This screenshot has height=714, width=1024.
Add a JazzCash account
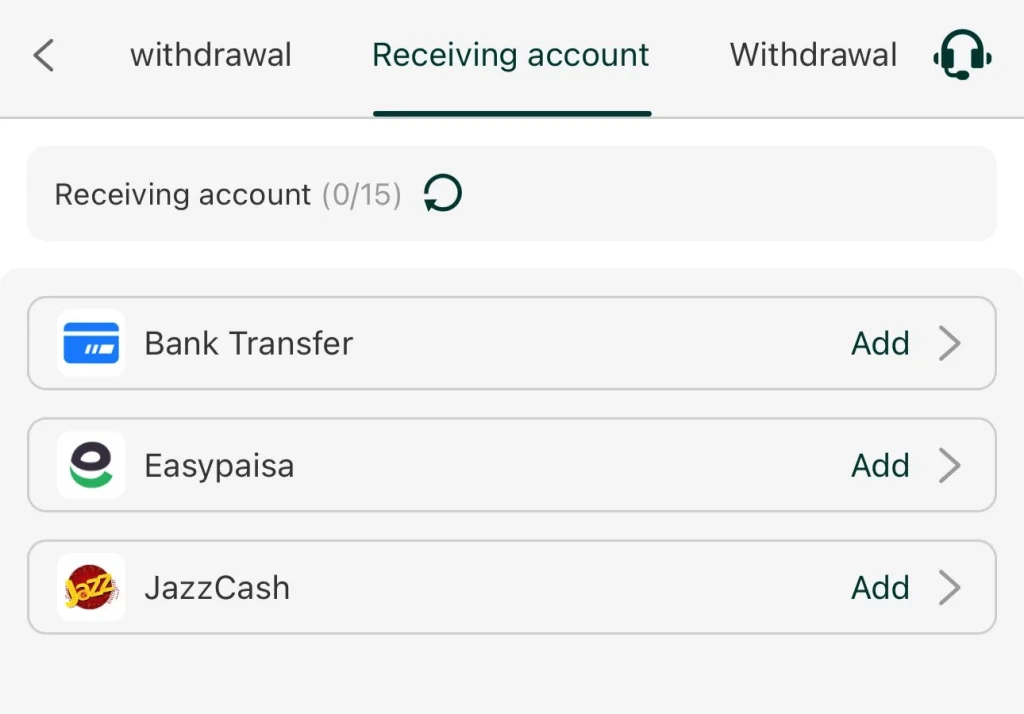pyautogui.click(x=880, y=588)
